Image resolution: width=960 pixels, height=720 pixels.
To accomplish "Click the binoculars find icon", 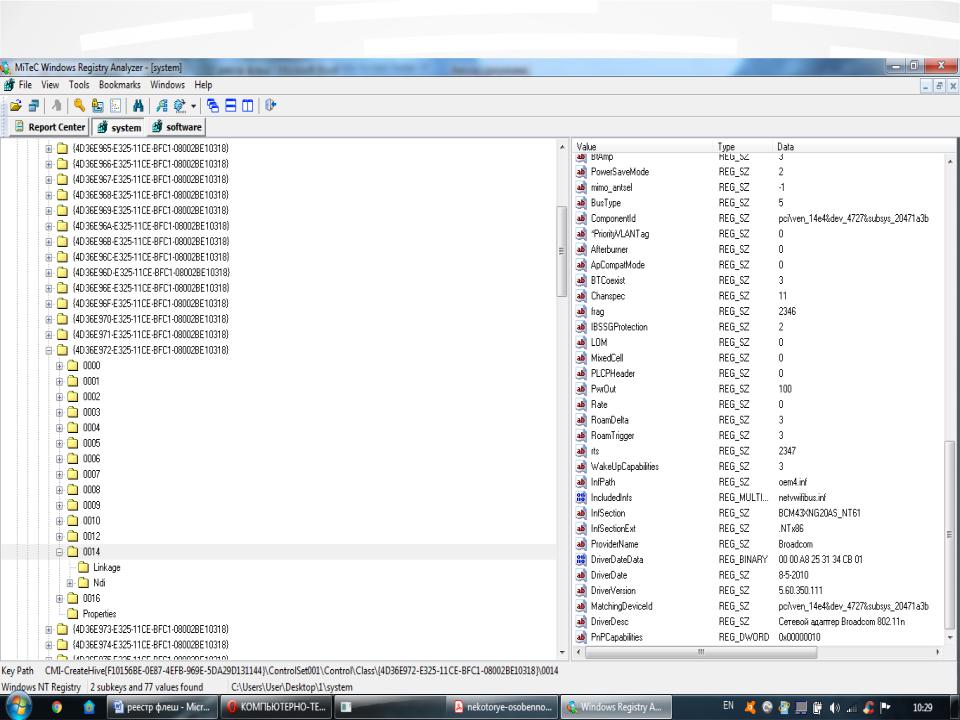I will (138, 105).
